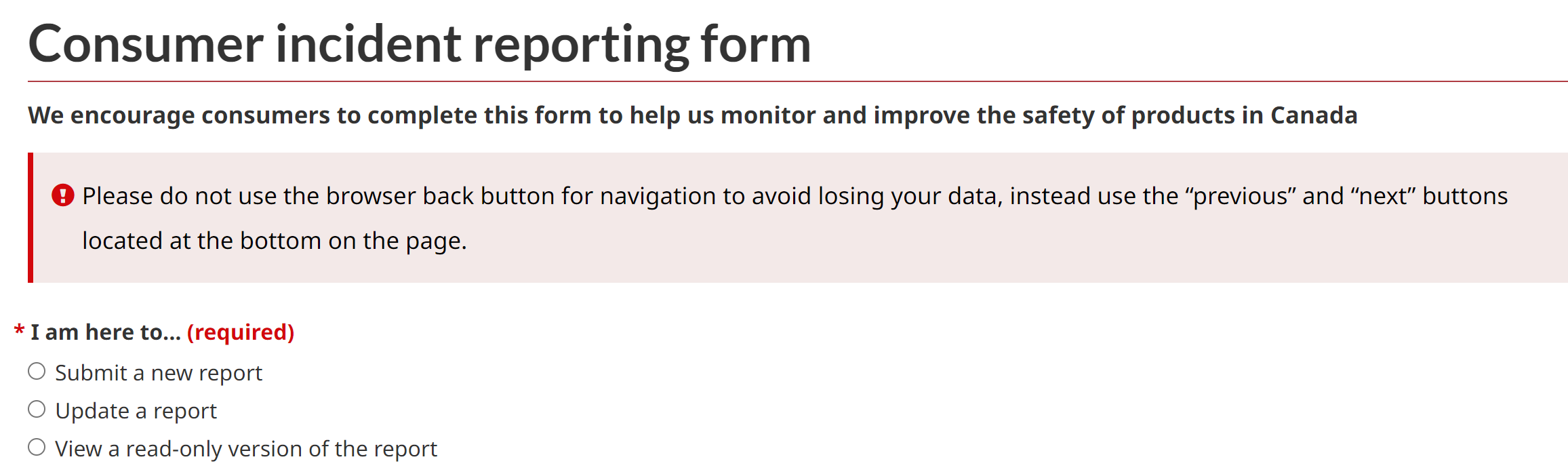Click the 'We encourage consumers' subtitle sentence
1568x472 pixels.
(693, 116)
